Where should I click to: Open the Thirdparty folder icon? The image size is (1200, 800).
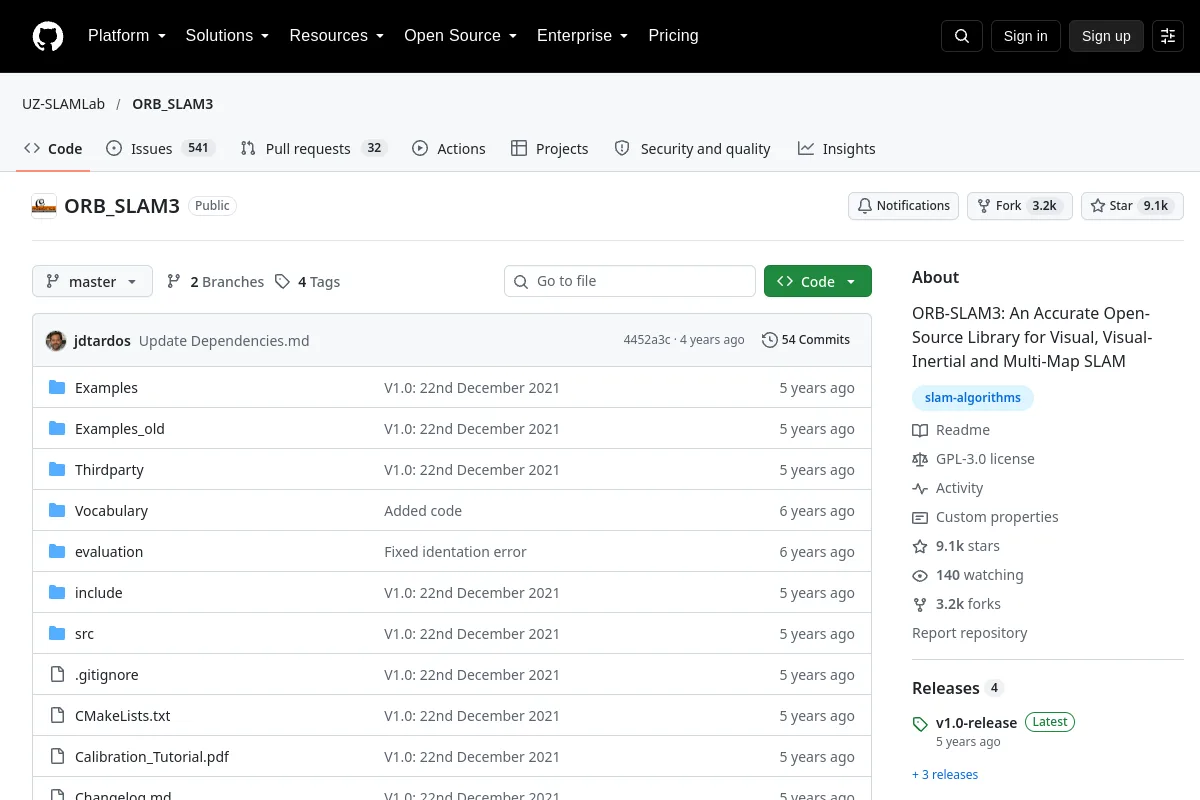click(57, 470)
